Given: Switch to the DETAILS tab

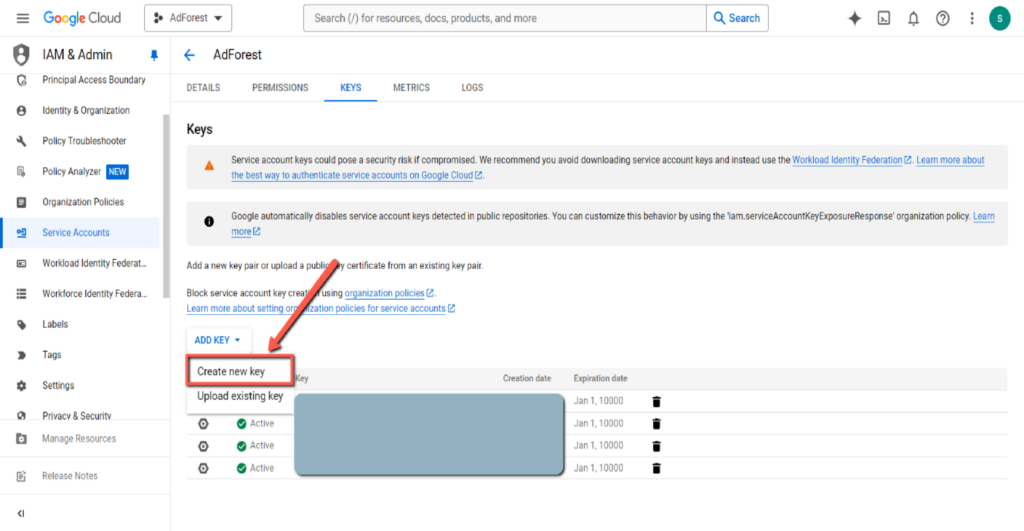Looking at the screenshot, I should 203,88.
